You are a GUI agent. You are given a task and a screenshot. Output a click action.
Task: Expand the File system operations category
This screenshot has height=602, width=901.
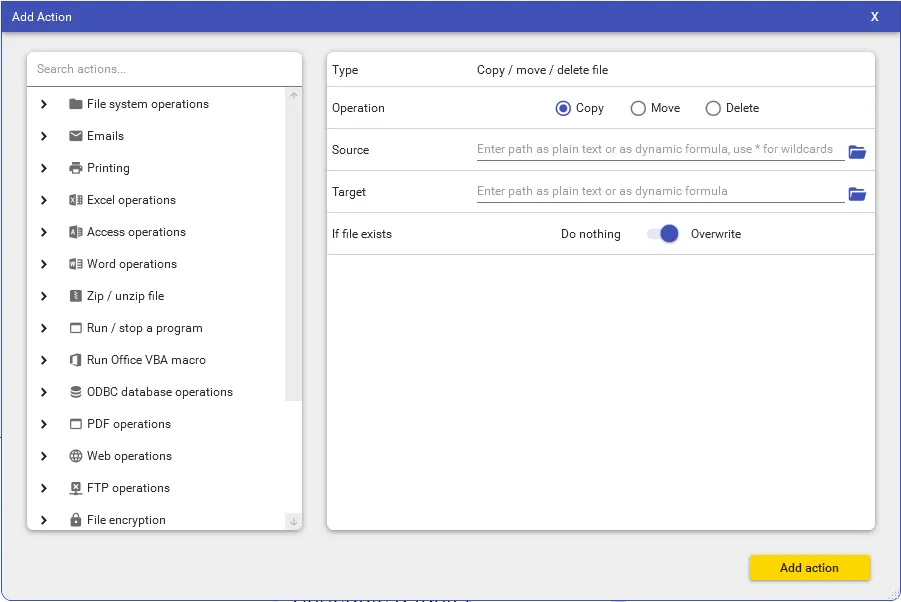click(x=44, y=104)
